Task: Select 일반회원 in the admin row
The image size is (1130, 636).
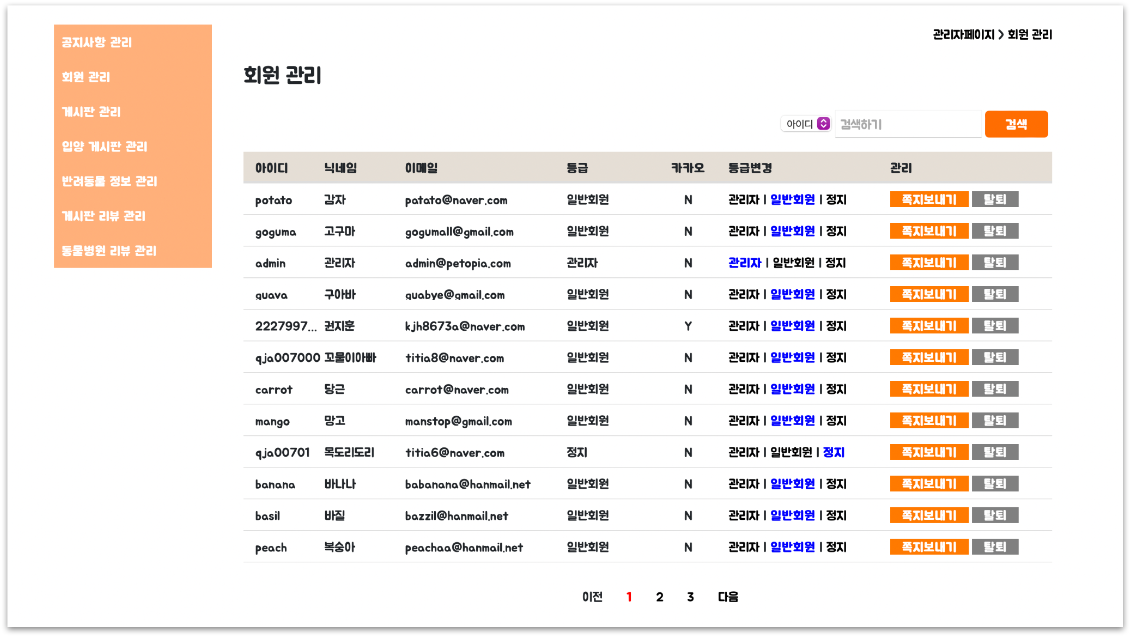Action: pos(793,263)
